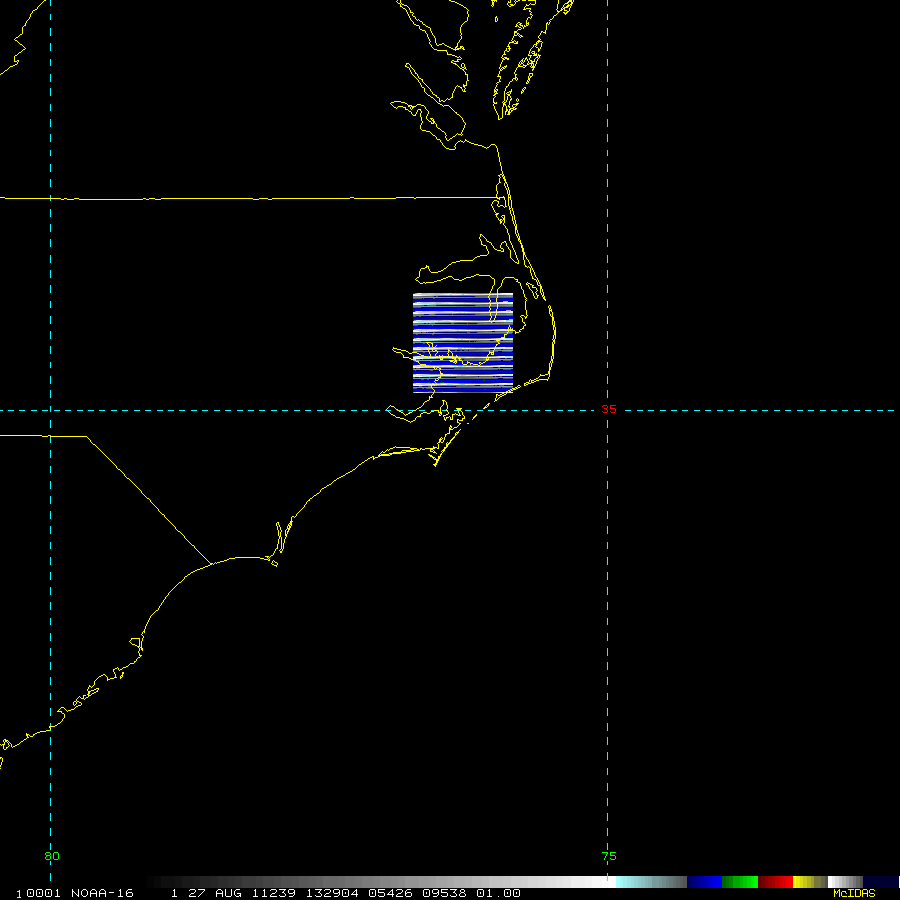Click the blue striped satellite data swath
900x900 pixels.
tap(462, 342)
